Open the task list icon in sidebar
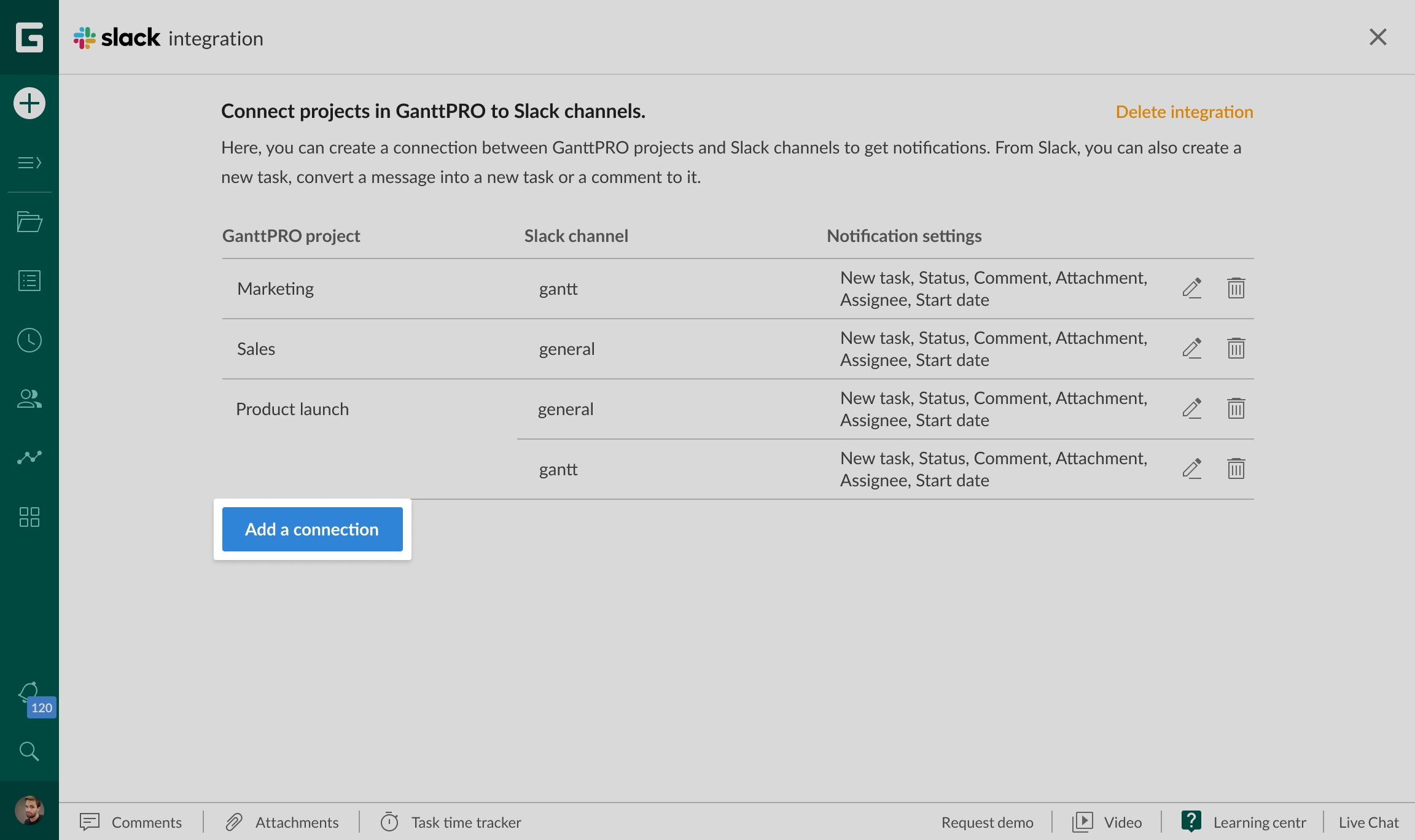1415x840 pixels. [29, 281]
